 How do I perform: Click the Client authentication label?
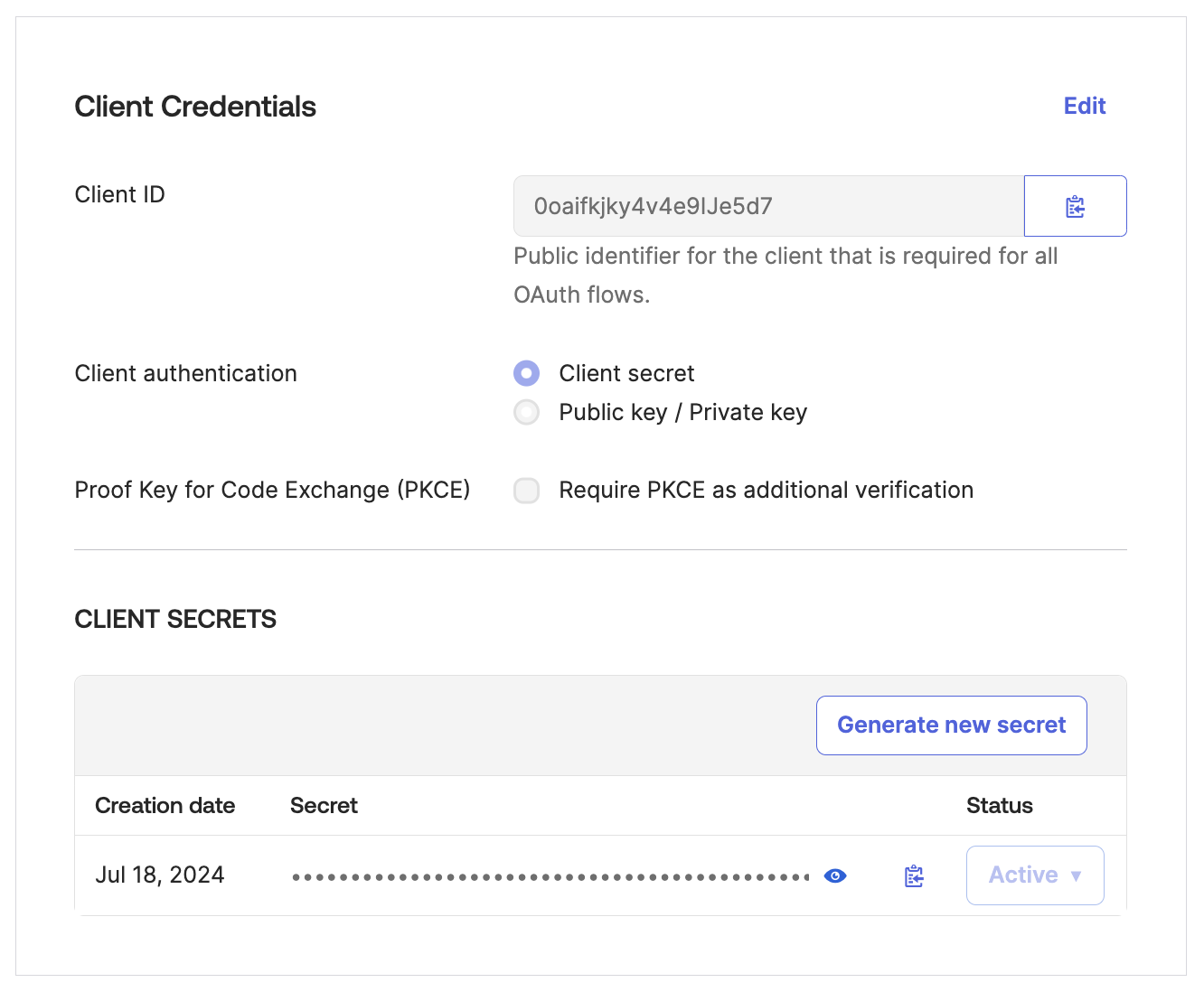[185, 373]
